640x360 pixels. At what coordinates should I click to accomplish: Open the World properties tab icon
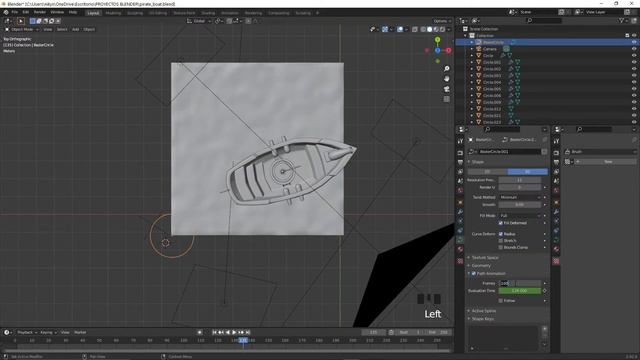460,191
